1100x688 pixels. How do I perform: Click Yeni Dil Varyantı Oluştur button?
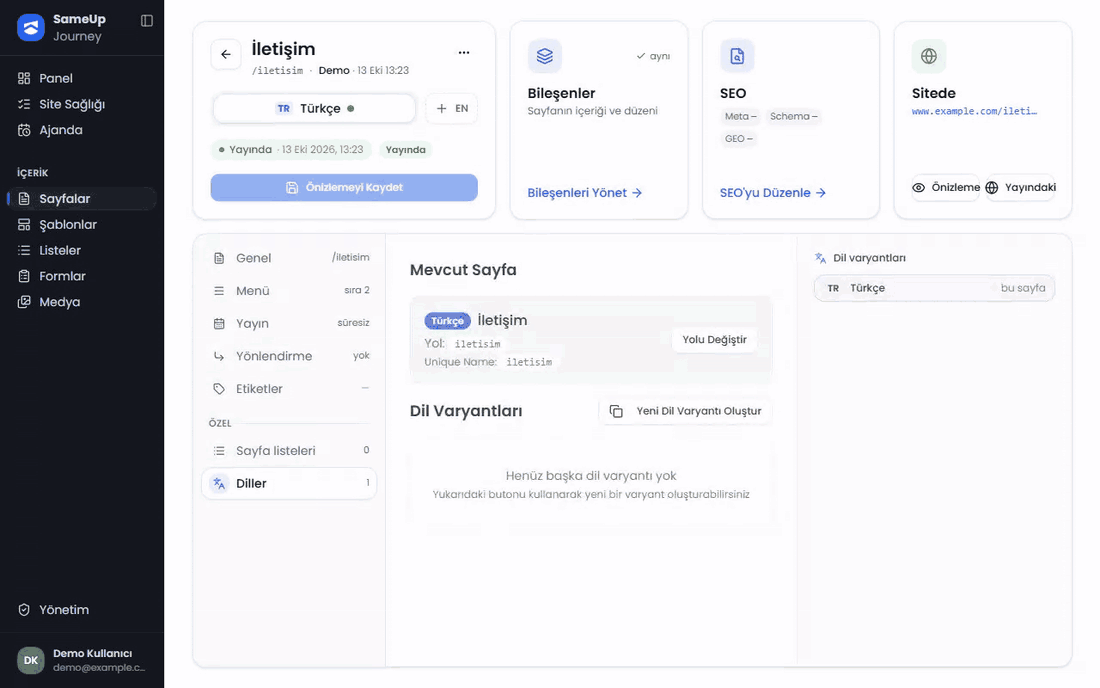pos(685,412)
